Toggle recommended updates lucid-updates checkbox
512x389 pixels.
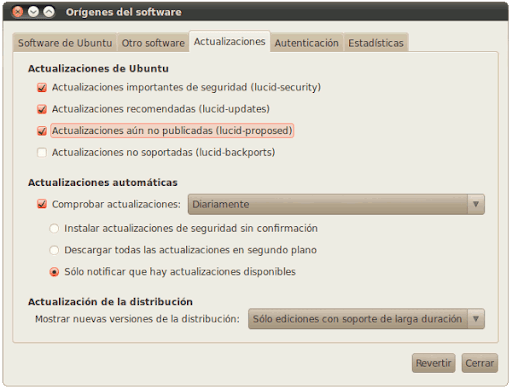(x=42, y=109)
